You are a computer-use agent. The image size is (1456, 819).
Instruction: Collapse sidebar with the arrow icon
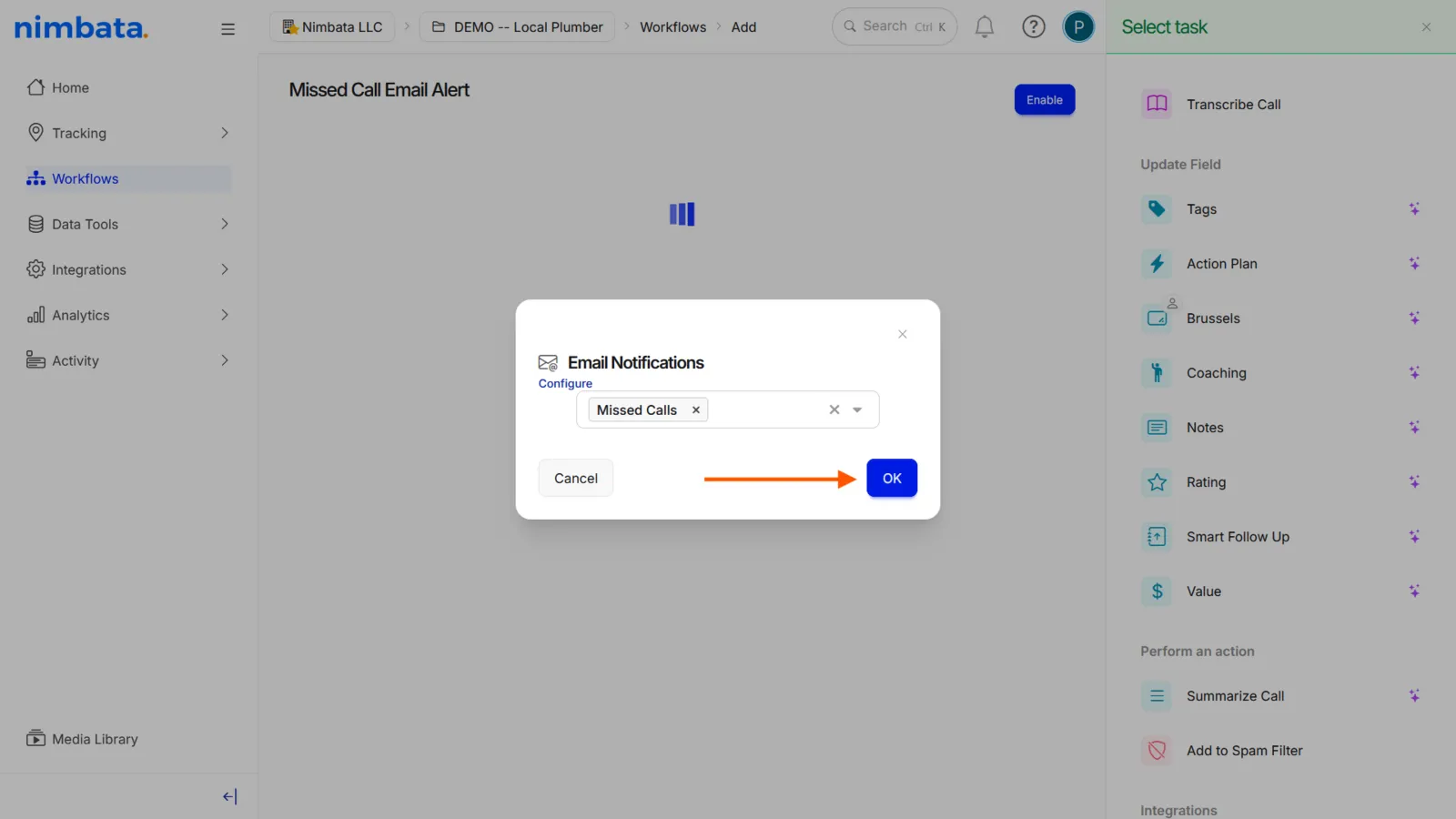(229, 796)
